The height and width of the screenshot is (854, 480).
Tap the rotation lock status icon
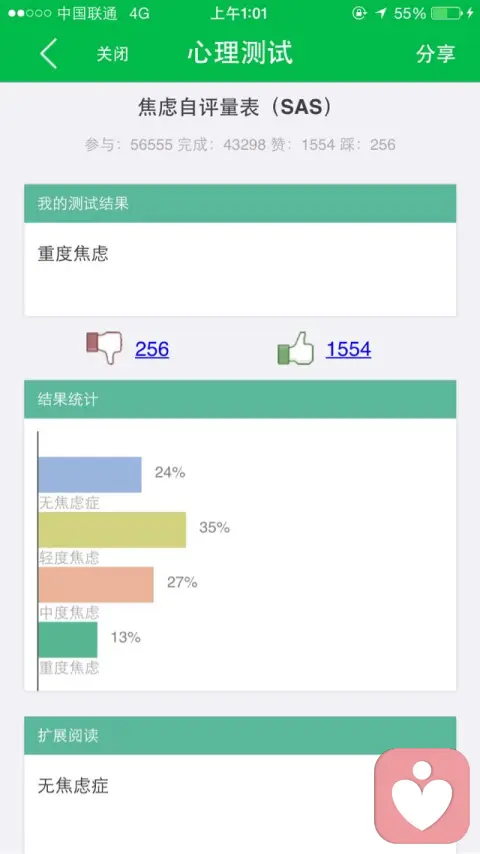click(x=359, y=14)
